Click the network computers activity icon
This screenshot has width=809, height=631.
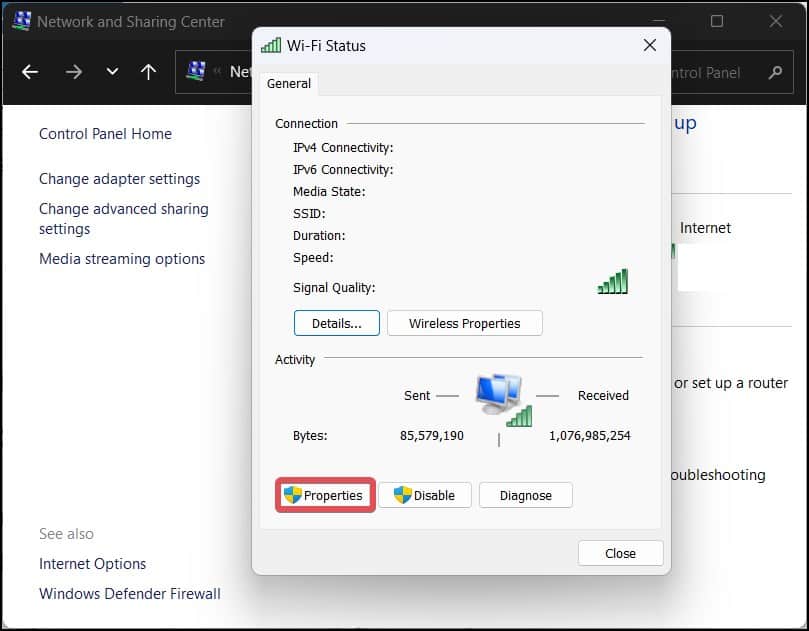(x=503, y=401)
